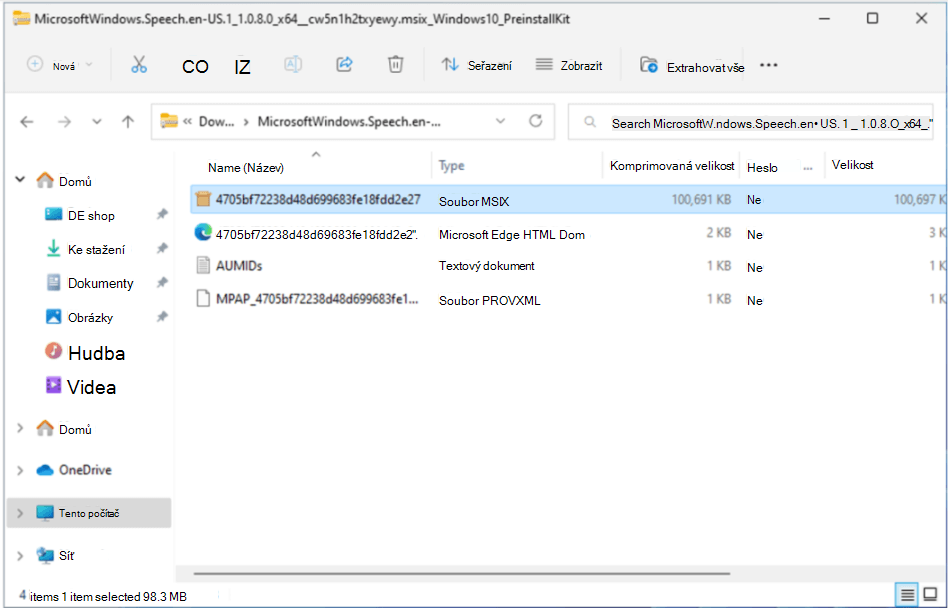Open the three-dots more options menu

(768, 65)
